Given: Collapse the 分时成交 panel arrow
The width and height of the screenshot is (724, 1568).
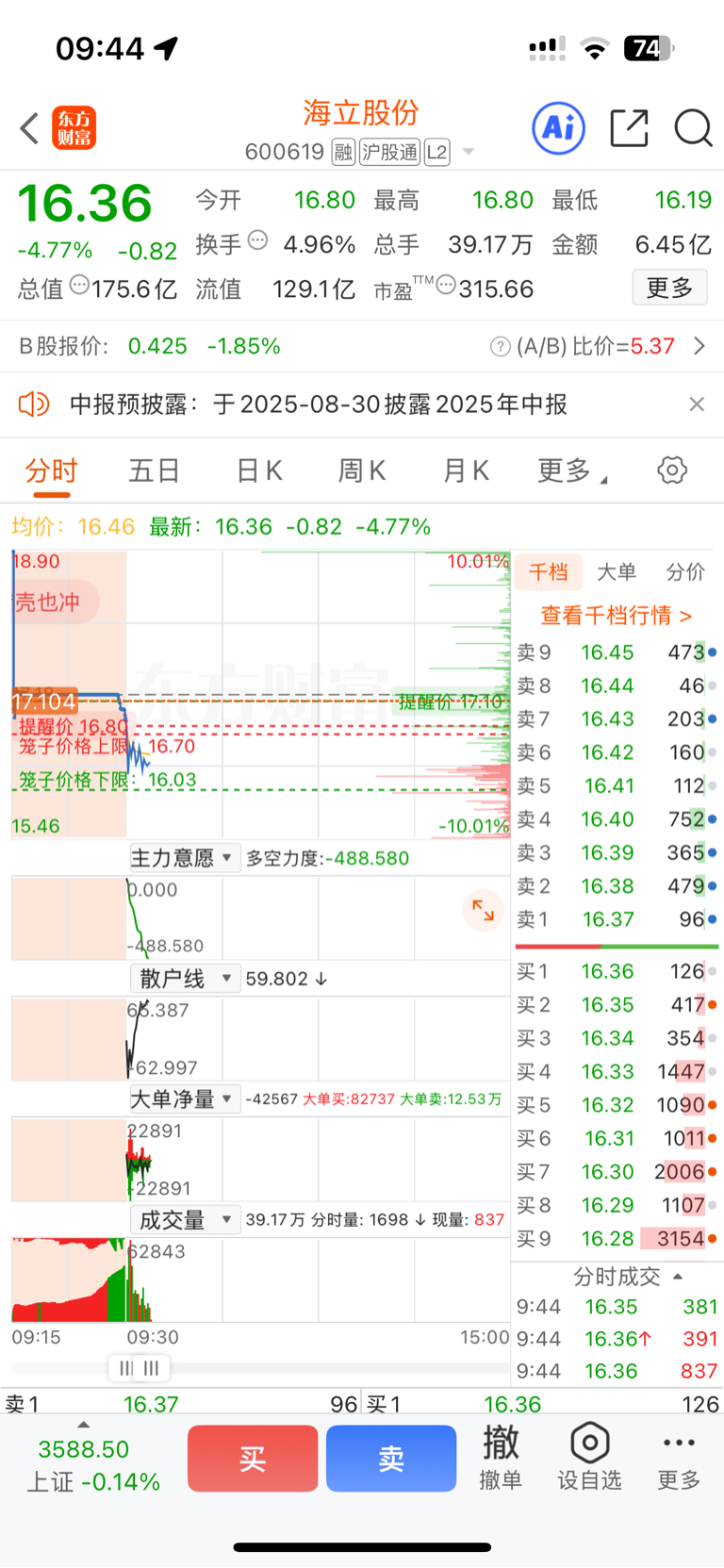Looking at the screenshot, I should click(678, 1277).
